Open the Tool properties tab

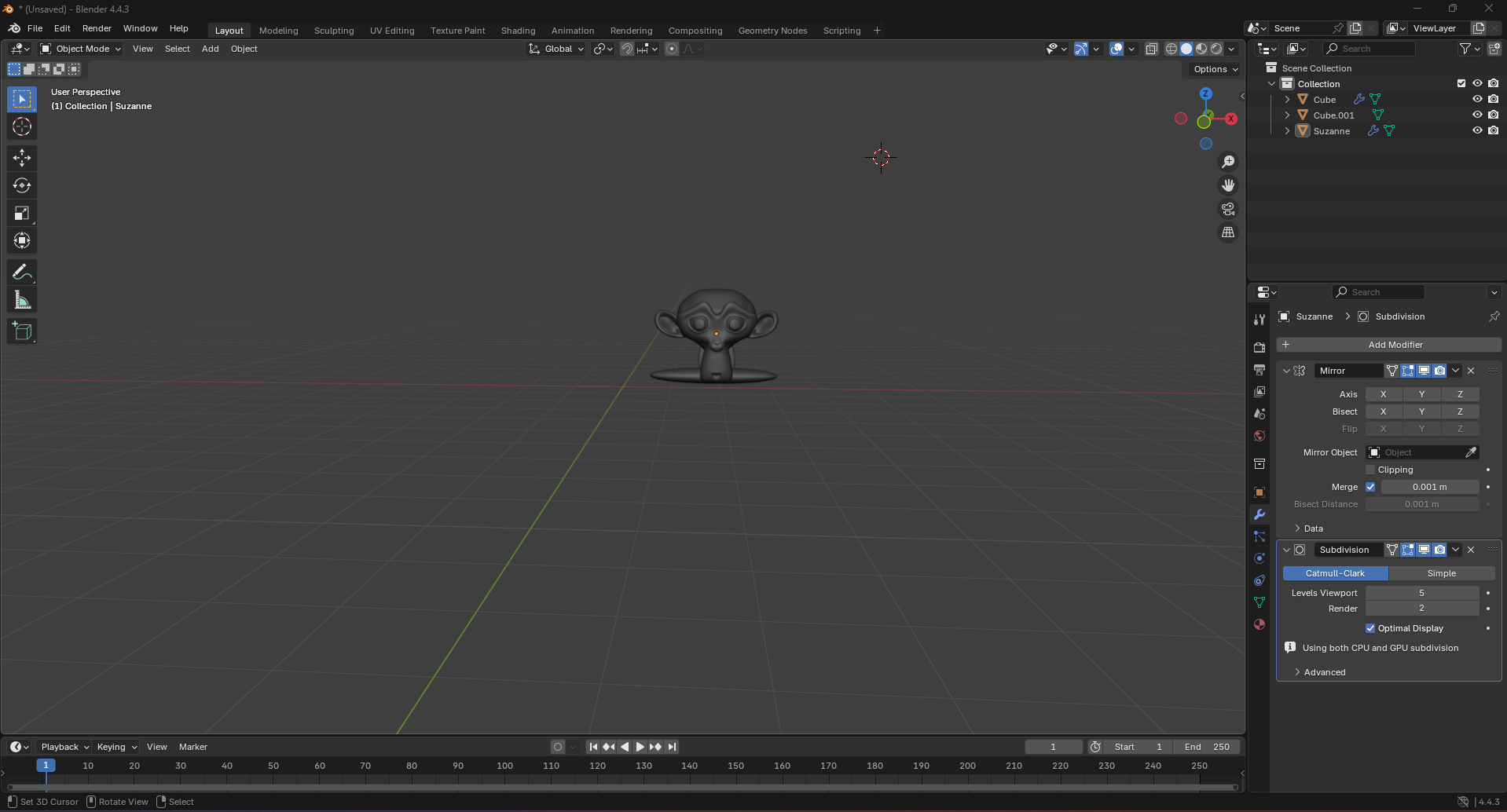coord(1259,320)
